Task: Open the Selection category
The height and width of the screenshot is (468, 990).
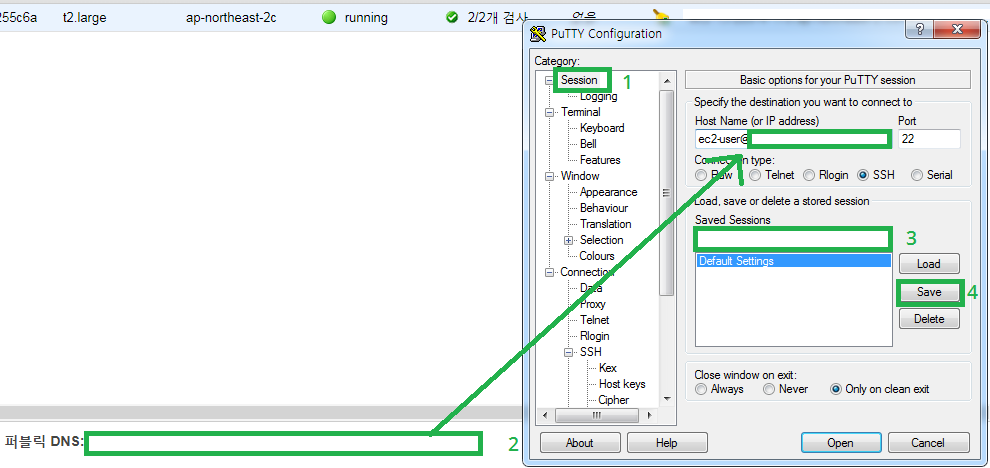Action: tap(602, 240)
